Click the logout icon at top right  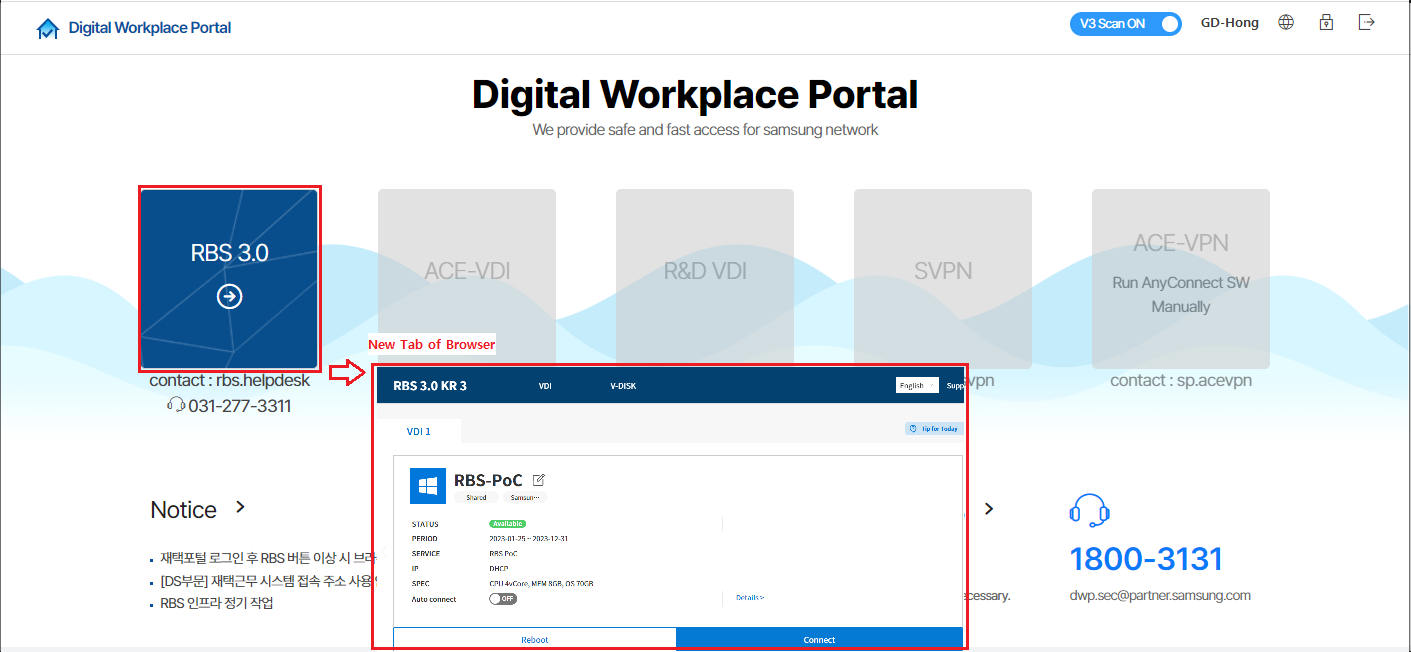point(1366,21)
